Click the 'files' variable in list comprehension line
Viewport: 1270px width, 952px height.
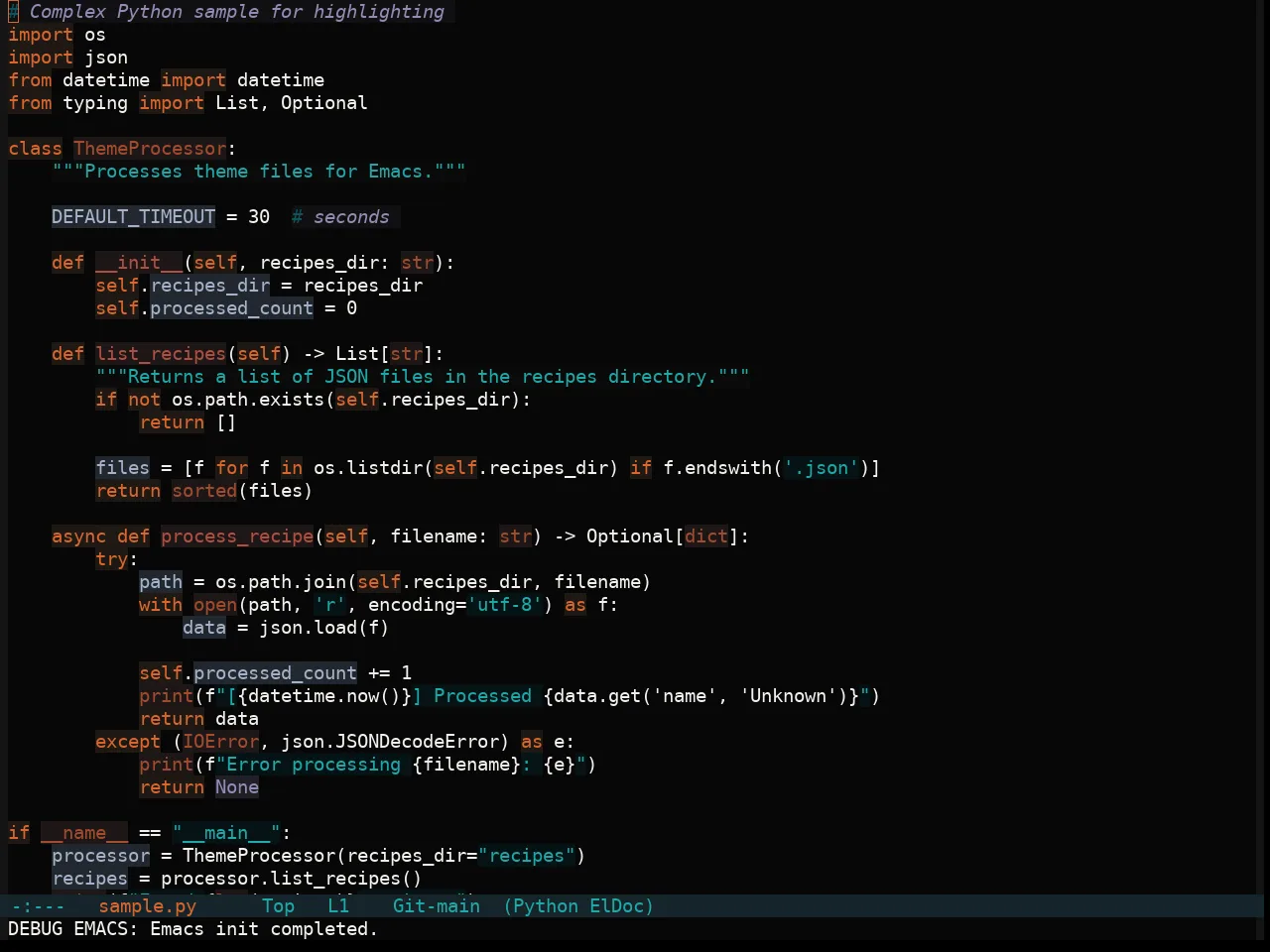[x=122, y=468]
